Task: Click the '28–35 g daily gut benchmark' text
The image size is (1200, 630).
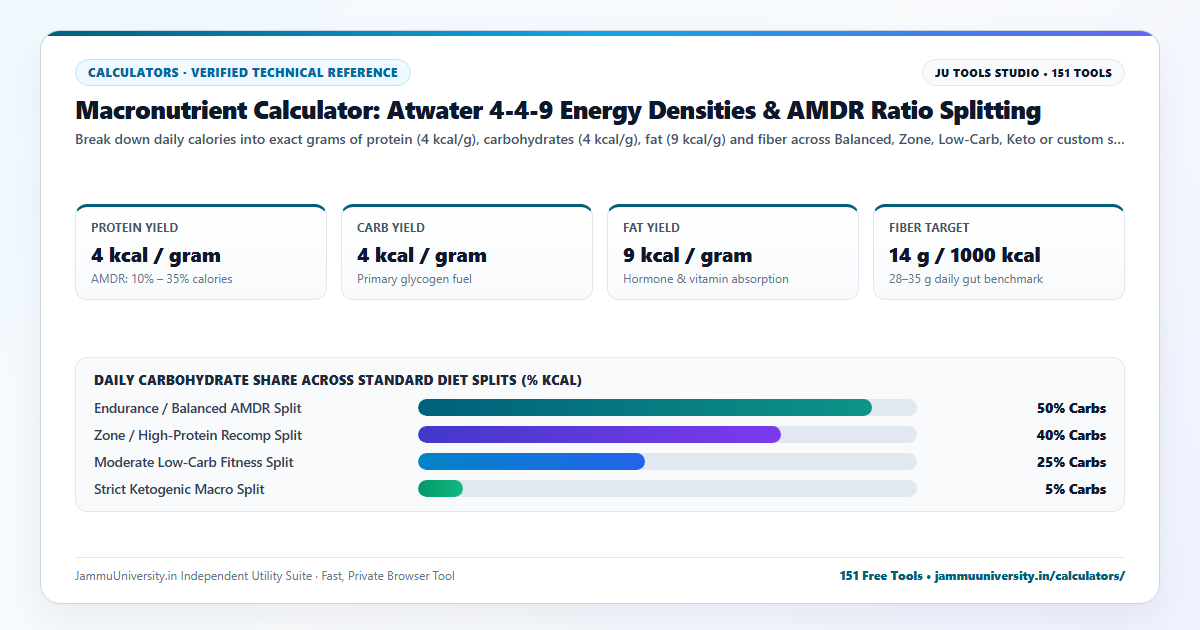Action: (x=966, y=279)
